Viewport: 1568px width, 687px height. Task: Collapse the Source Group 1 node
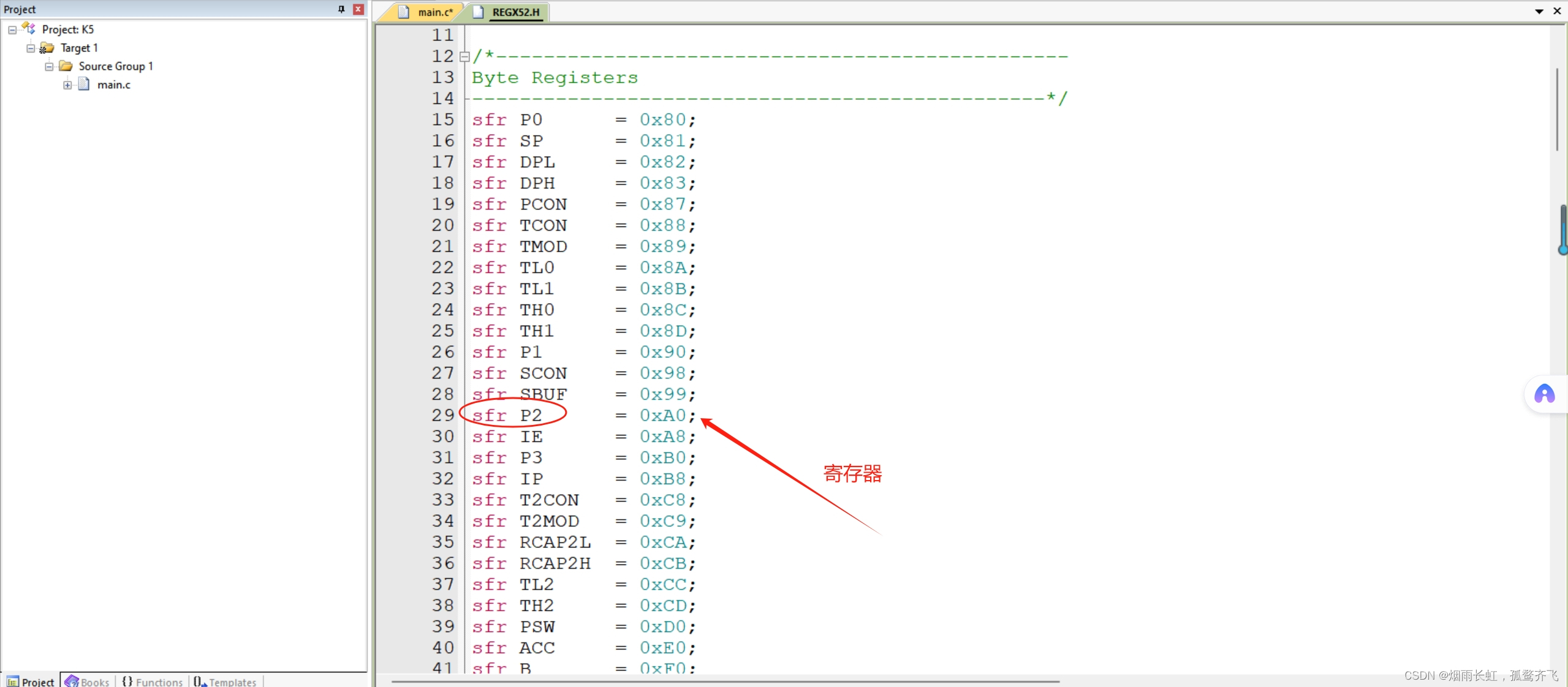pyautogui.click(x=49, y=66)
